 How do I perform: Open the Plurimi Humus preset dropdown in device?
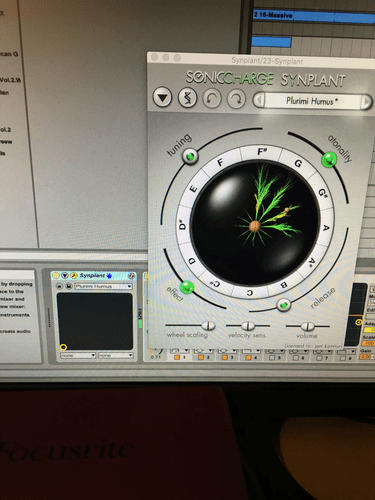click(103, 286)
